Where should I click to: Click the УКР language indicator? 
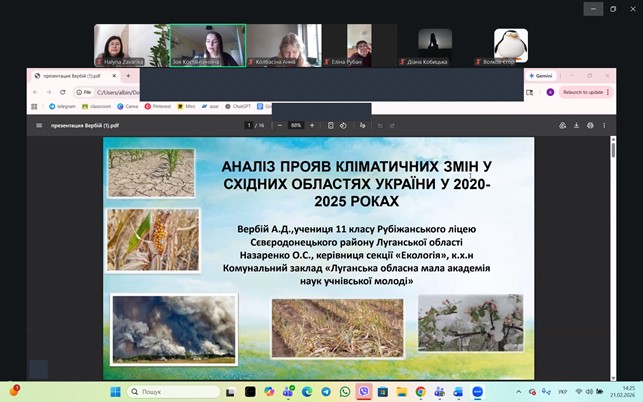pos(562,392)
